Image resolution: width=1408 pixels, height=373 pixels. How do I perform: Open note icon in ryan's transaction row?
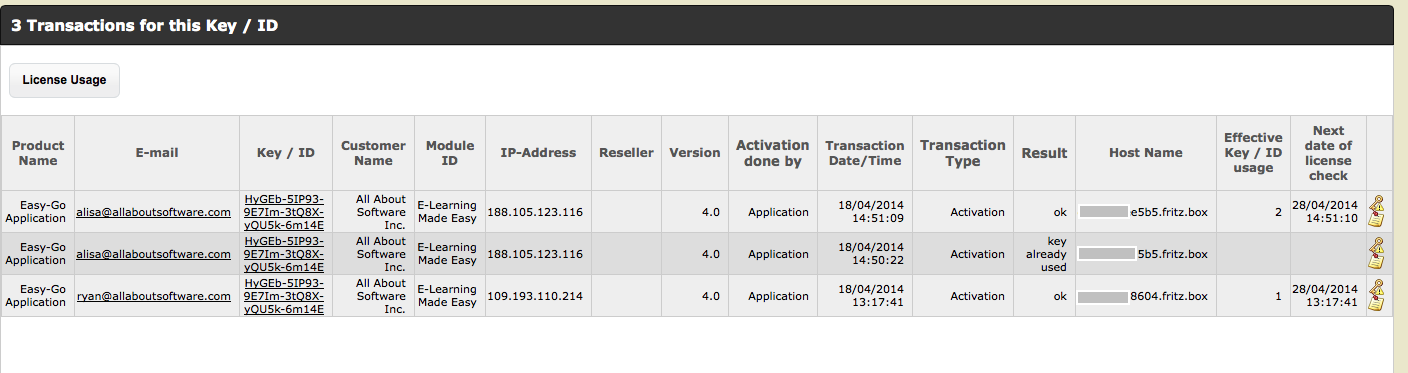pyautogui.click(x=1378, y=303)
